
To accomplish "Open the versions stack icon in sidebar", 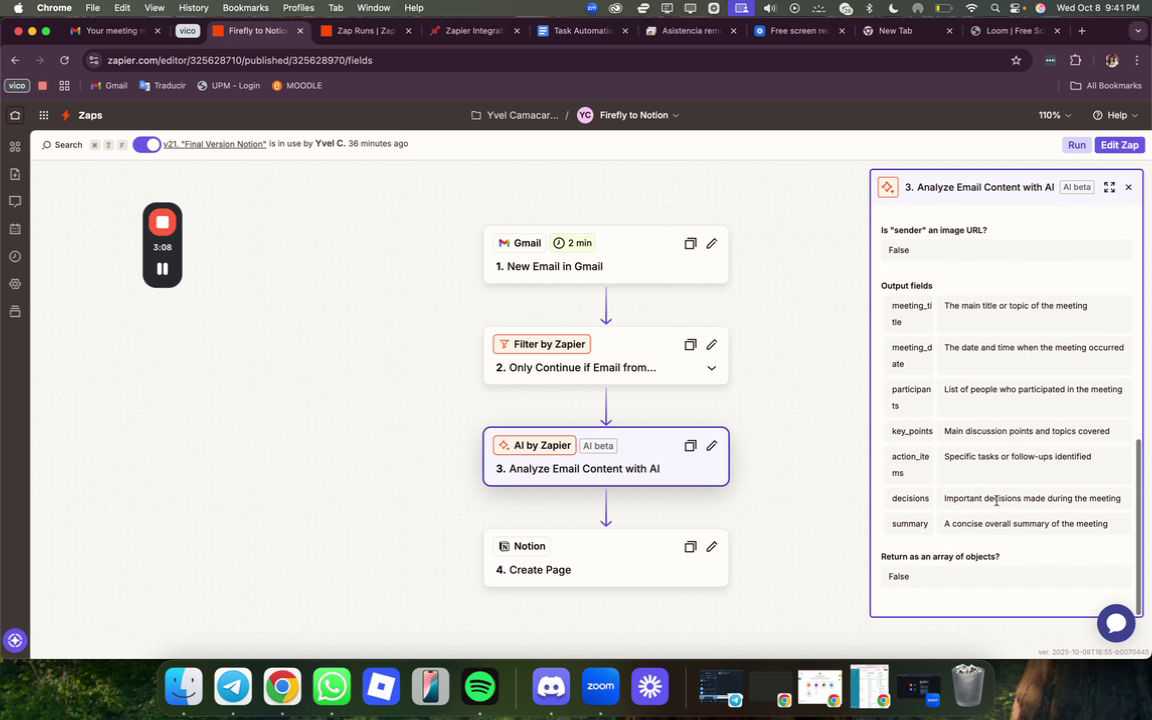I will (15, 312).
